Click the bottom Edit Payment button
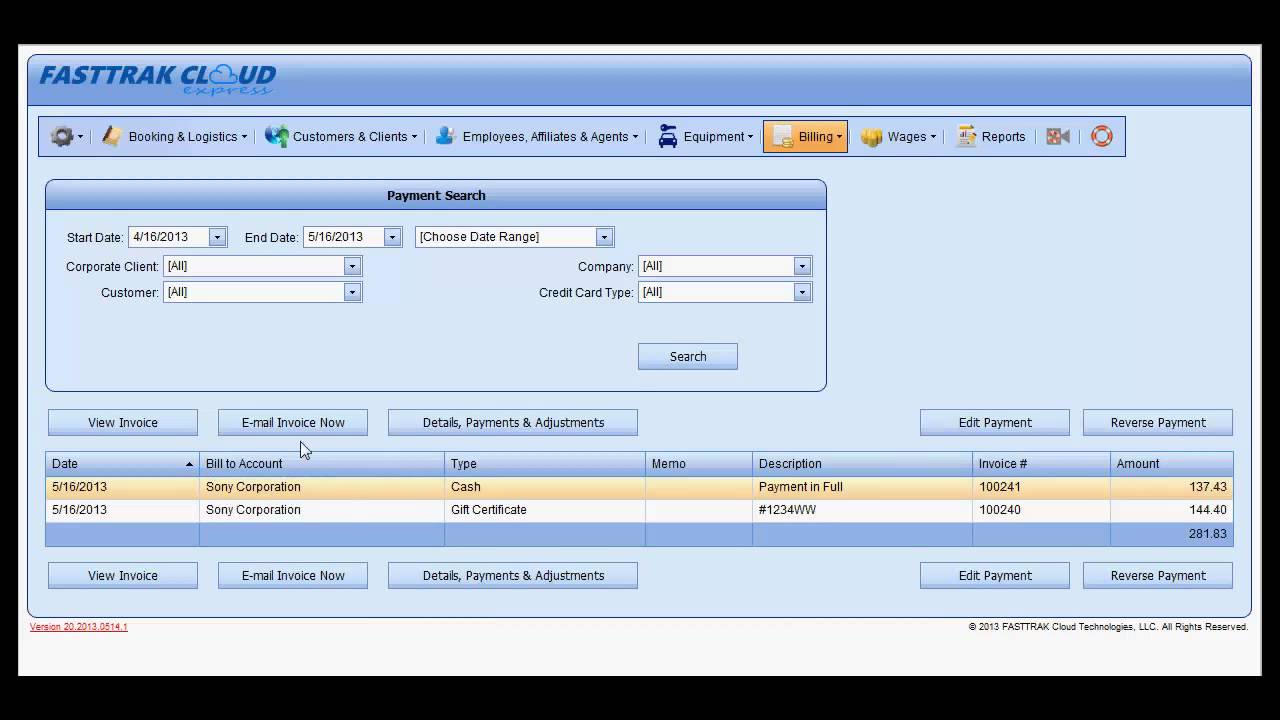This screenshot has height=720, width=1280. click(995, 575)
